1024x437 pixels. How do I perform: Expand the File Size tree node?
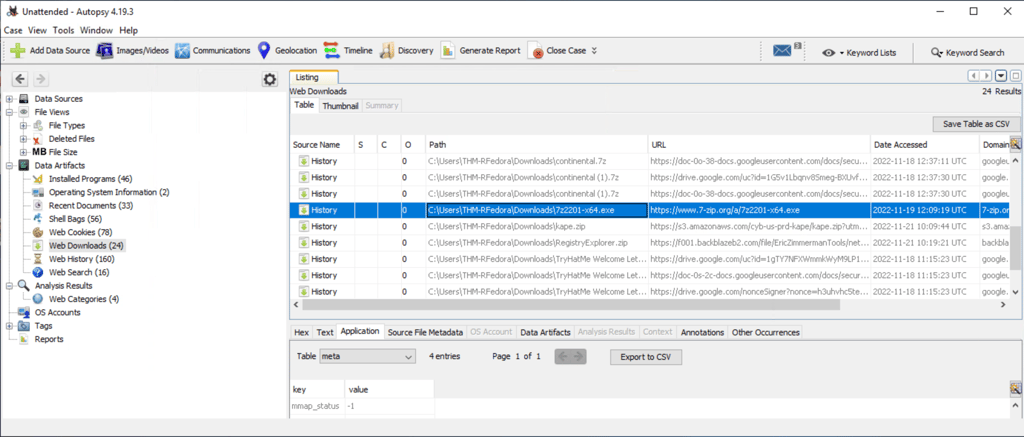24,152
